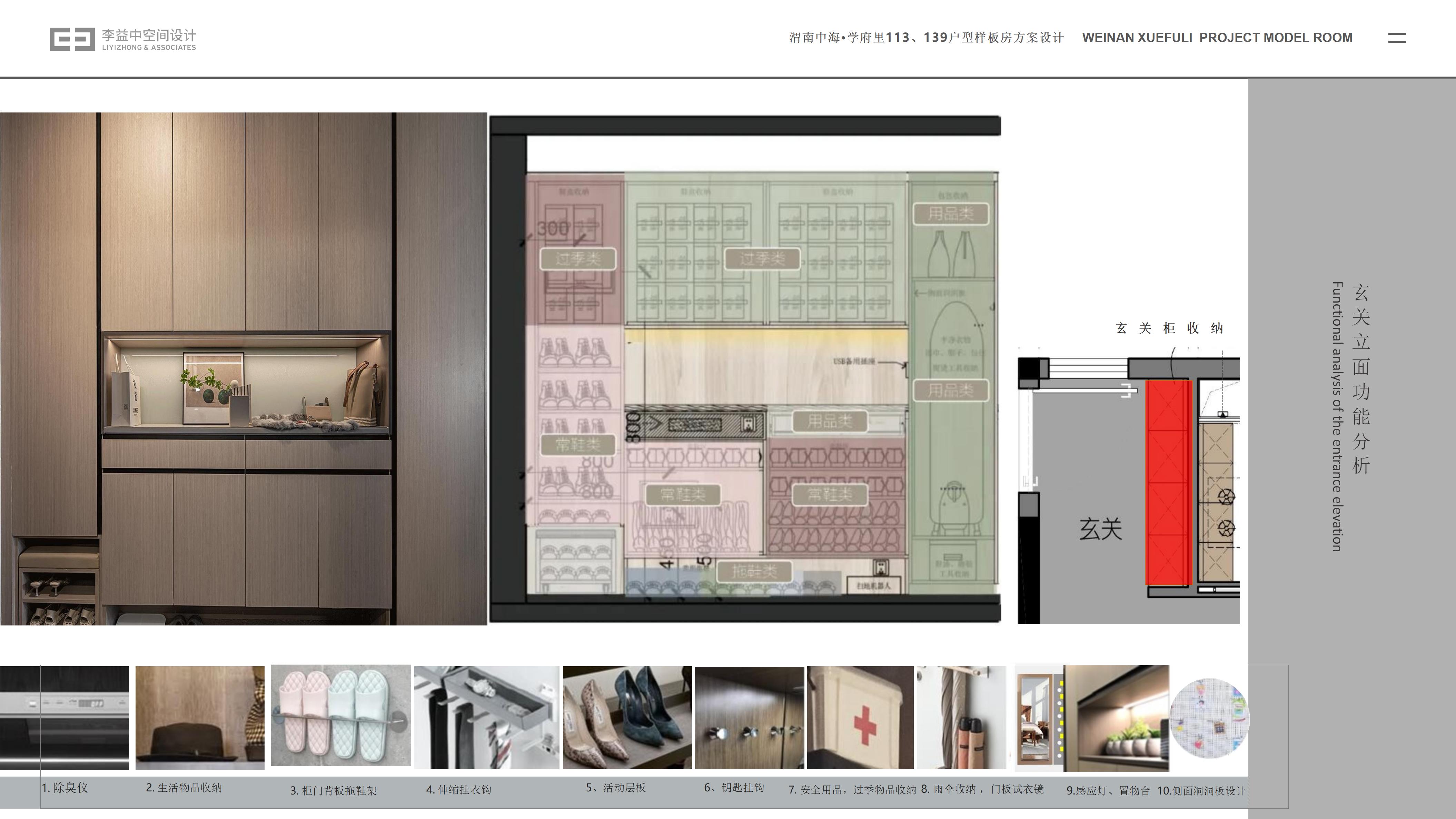Select the umbrella storage photo
Screen dimensions: 1456x819
961,717
